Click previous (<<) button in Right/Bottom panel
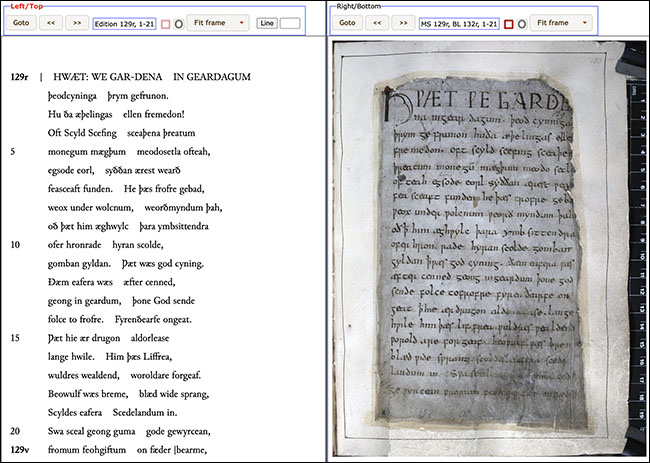650x463 pixels. [x=377, y=23]
